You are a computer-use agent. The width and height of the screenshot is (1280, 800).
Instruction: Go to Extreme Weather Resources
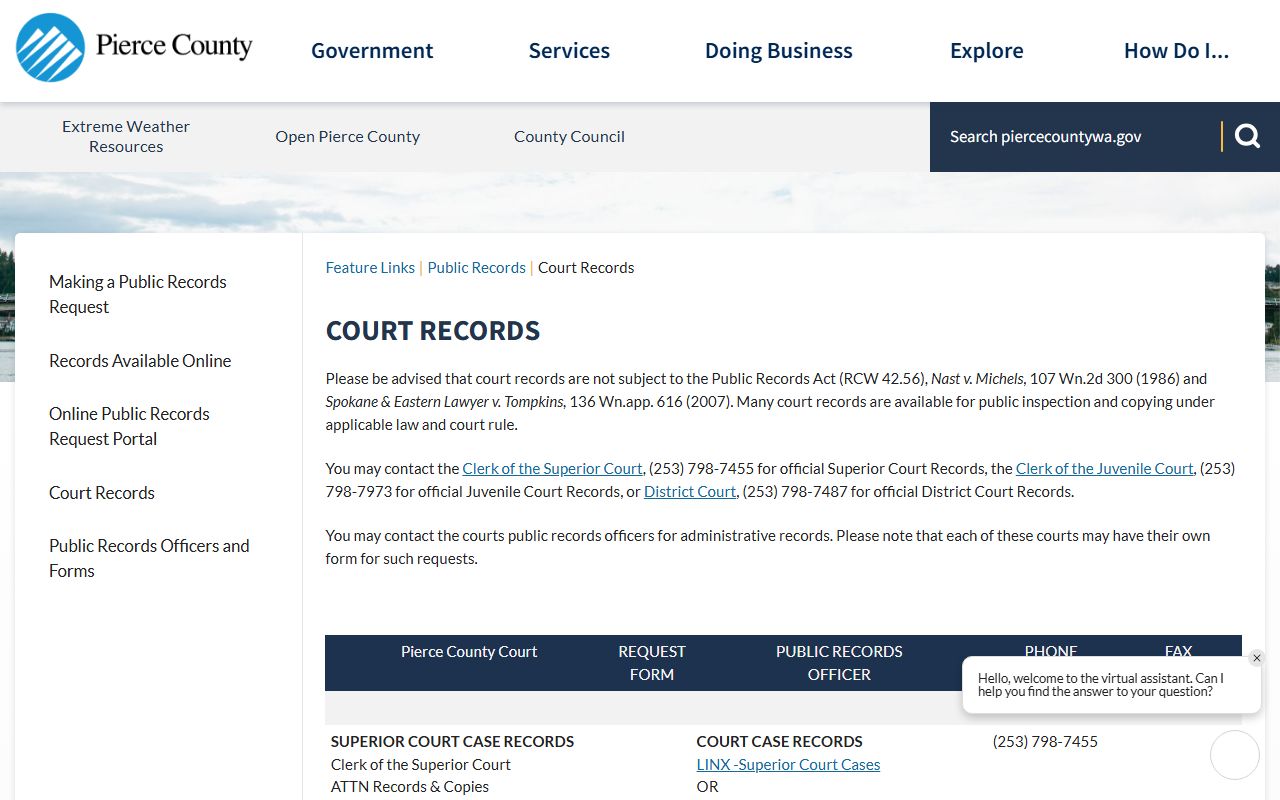tap(126, 136)
